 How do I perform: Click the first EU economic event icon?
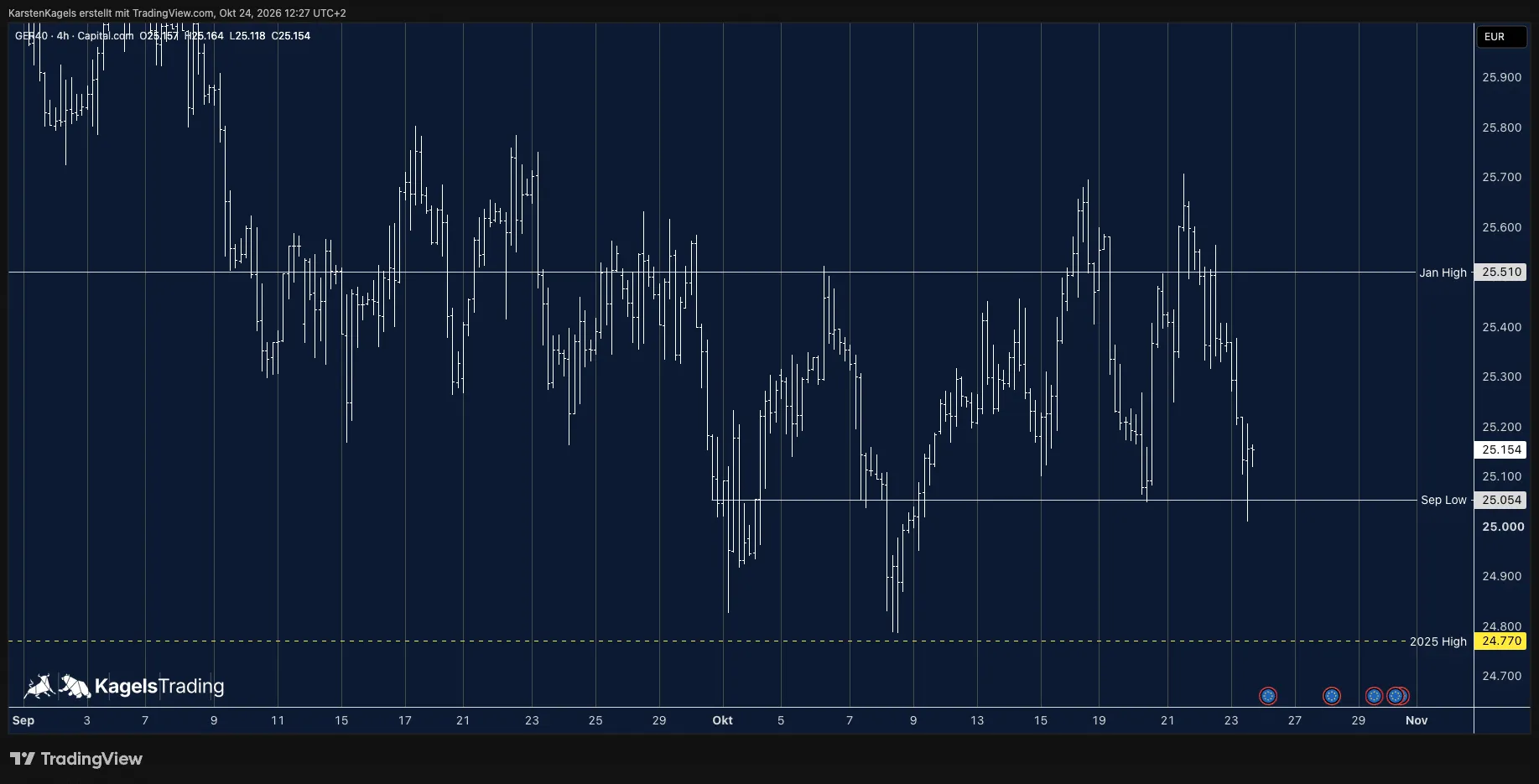(x=1268, y=696)
